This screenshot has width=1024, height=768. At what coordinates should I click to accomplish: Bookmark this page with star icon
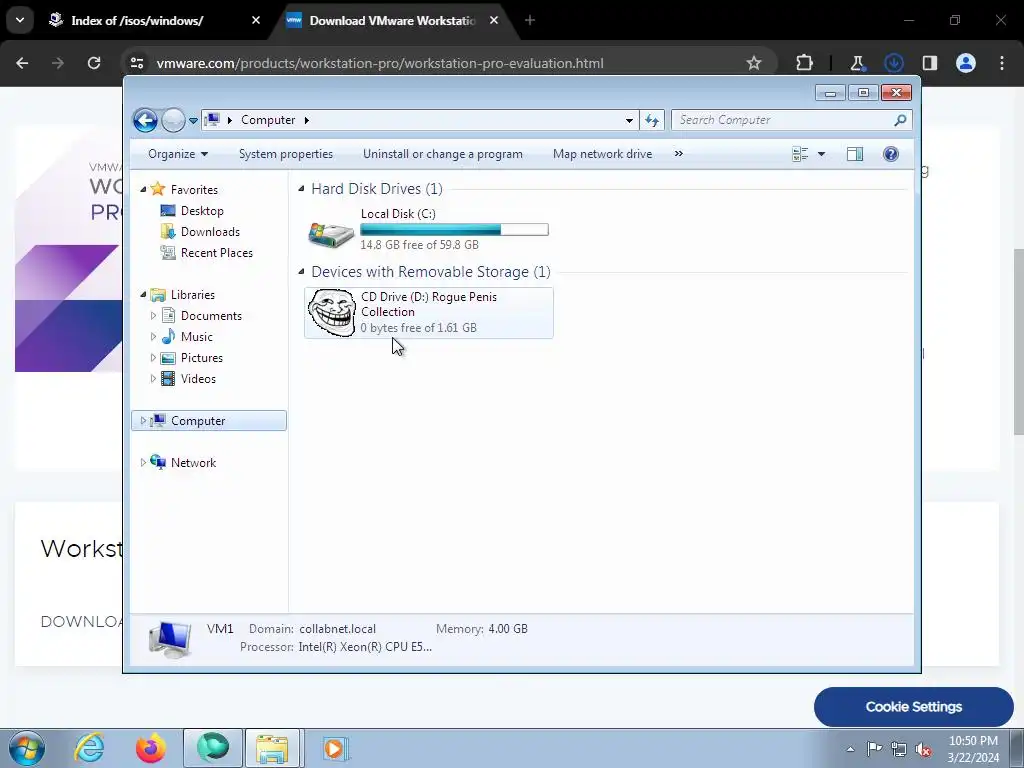pos(754,63)
